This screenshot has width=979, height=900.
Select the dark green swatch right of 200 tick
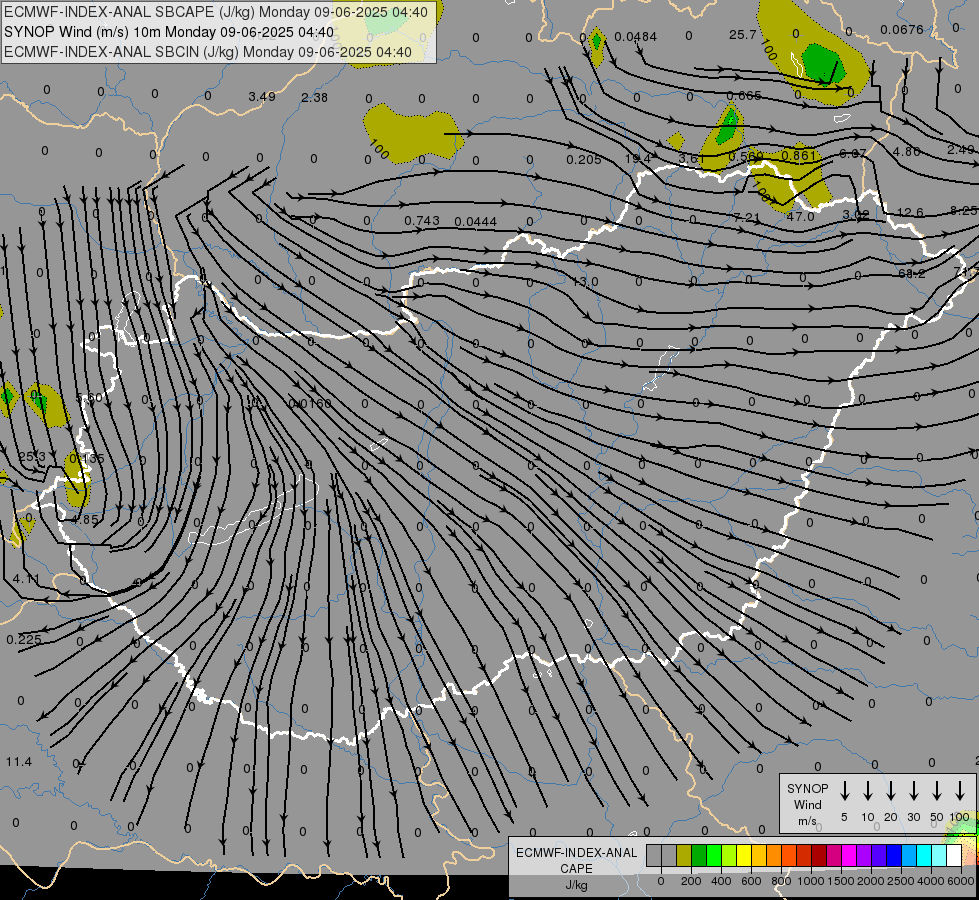(x=699, y=855)
